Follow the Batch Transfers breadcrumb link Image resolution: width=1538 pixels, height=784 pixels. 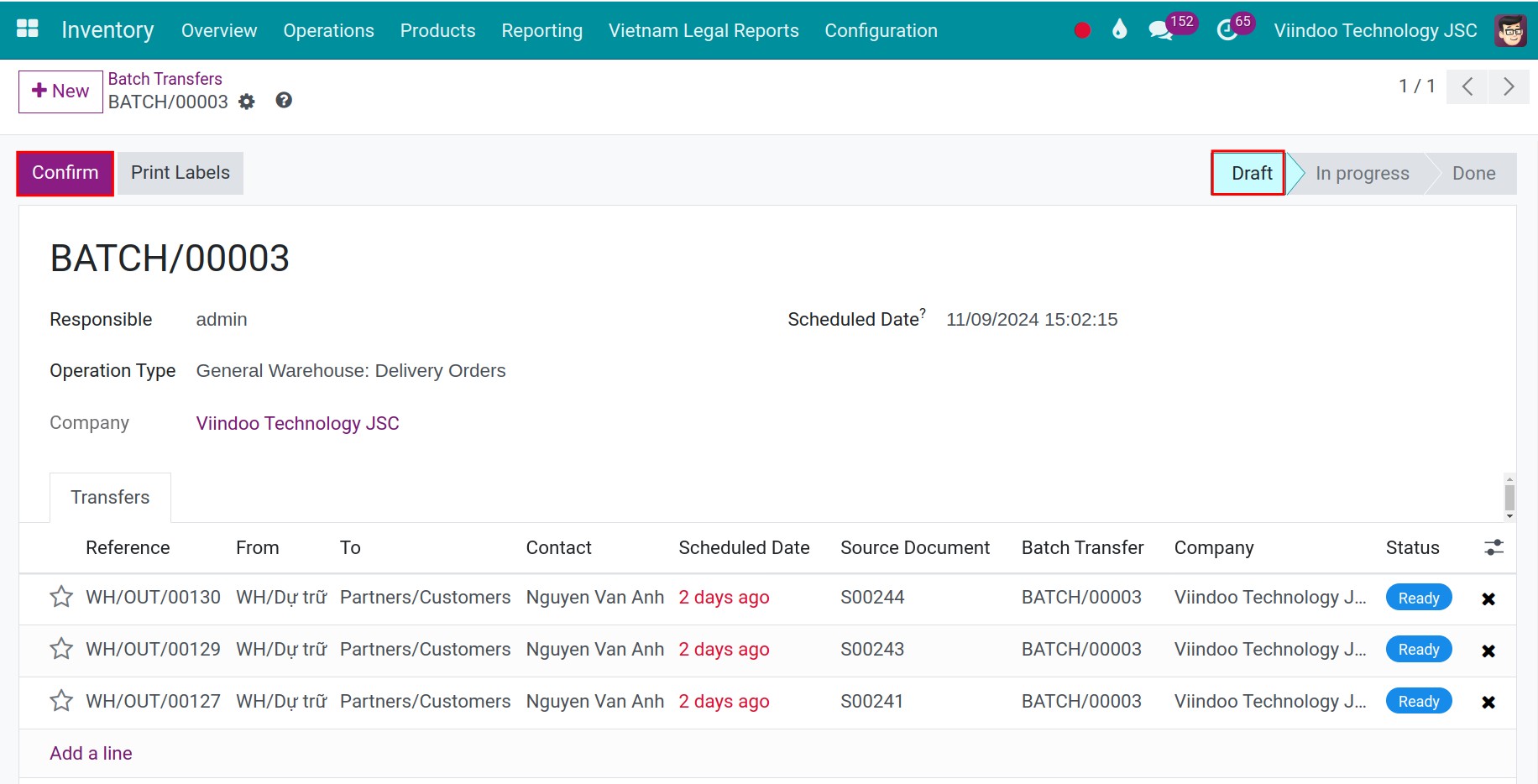[165, 79]
